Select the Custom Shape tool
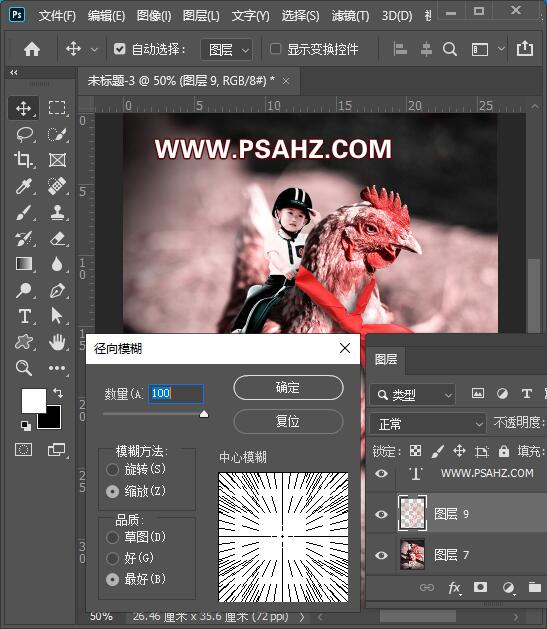The image size is (547, 629). click(x=24, y=342)
